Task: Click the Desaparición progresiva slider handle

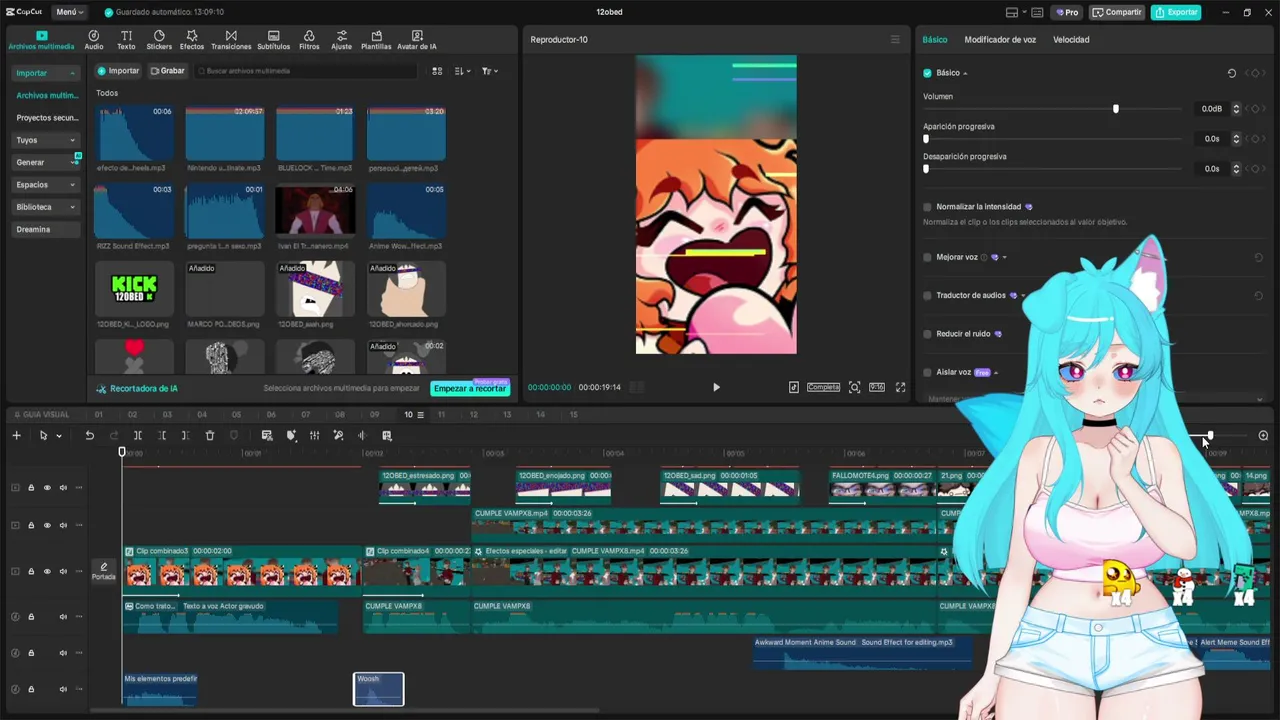Action: tap(926, 169)
